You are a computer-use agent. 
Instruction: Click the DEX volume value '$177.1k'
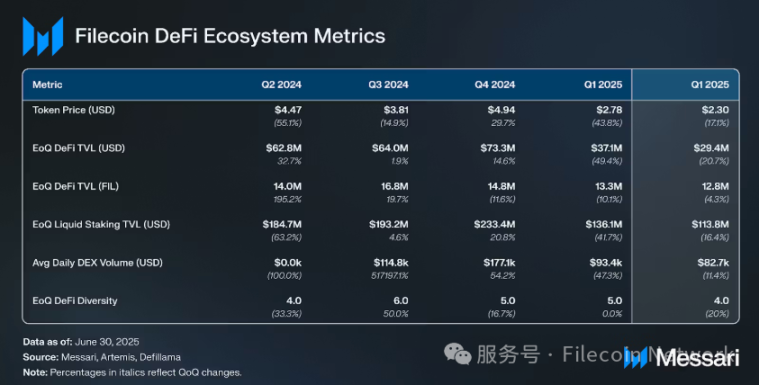(x=499, y=263)
